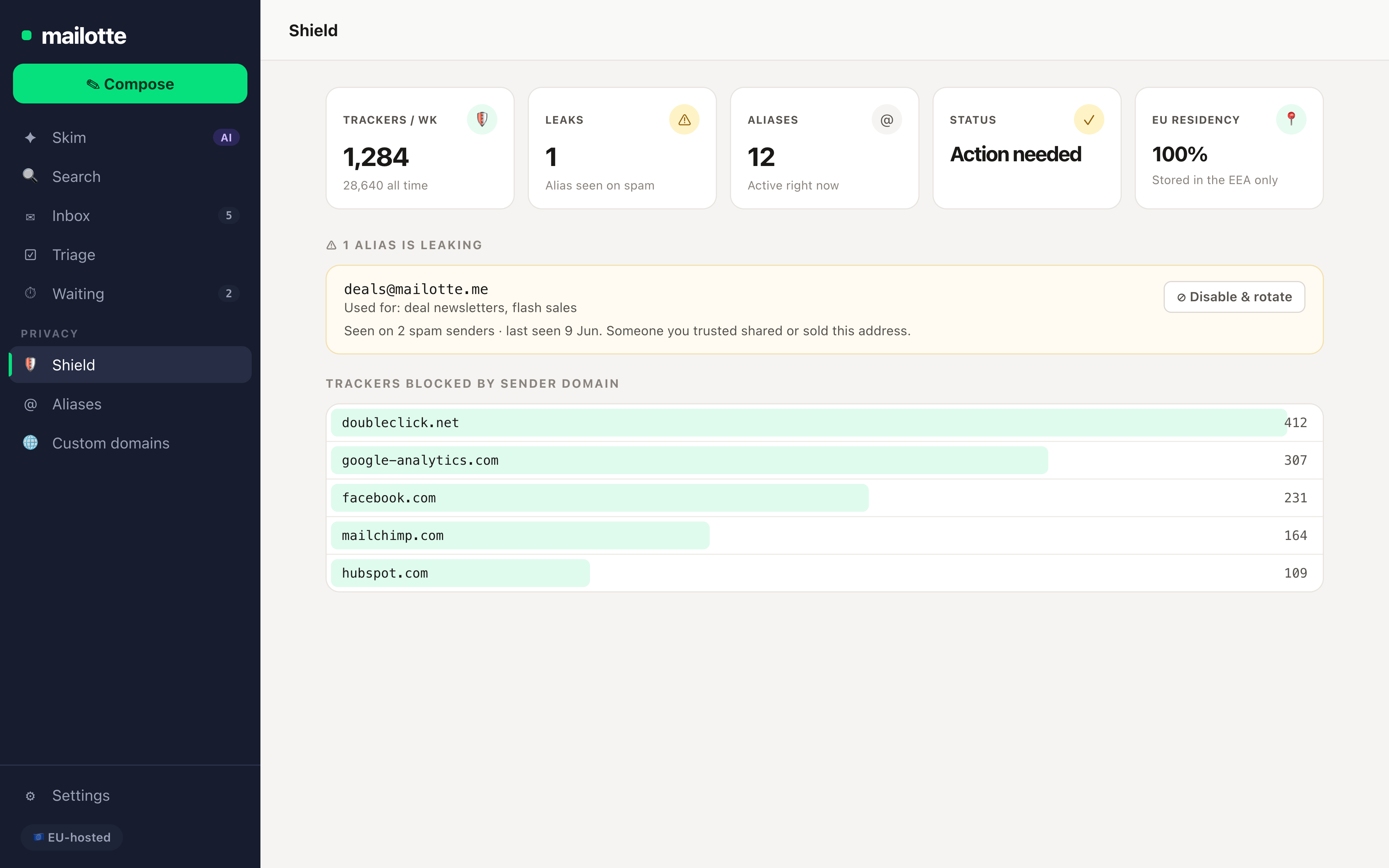Click the EU-hosted badge

point(72,838)
